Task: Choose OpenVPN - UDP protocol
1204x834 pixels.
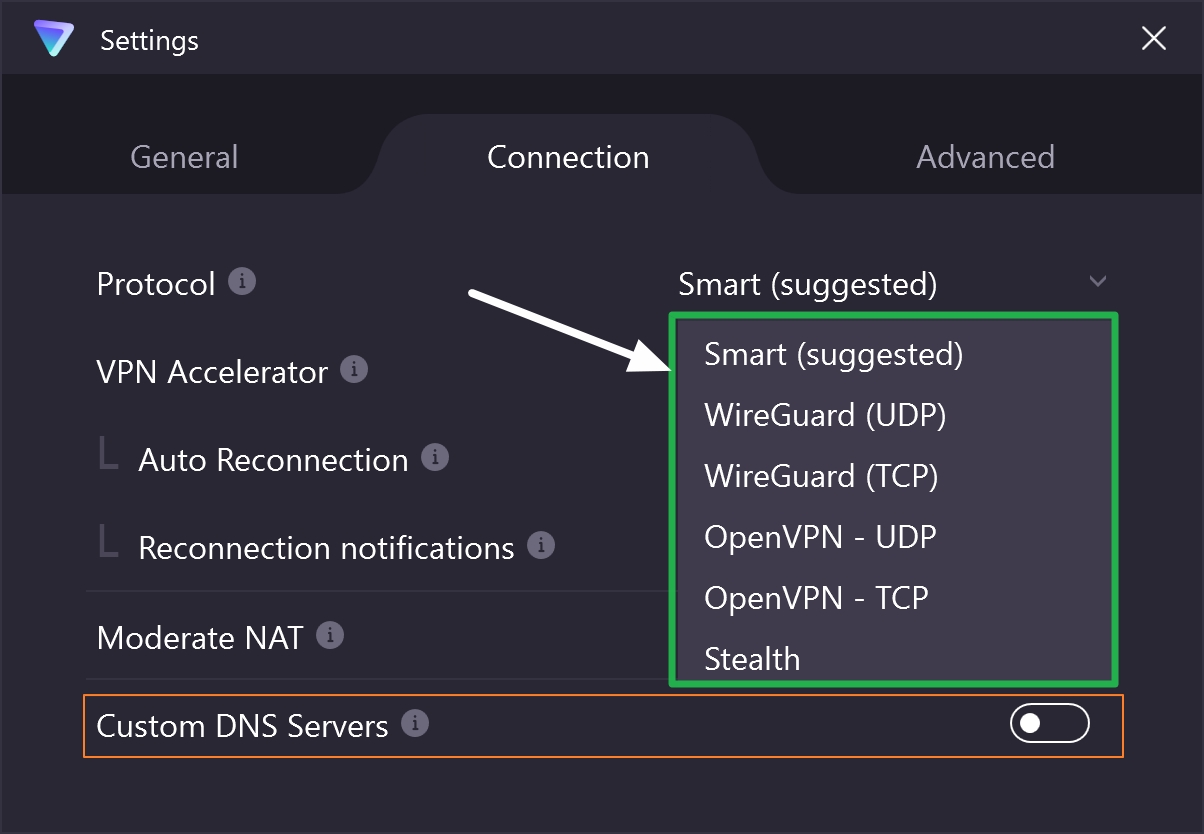Action: (820, 537)
